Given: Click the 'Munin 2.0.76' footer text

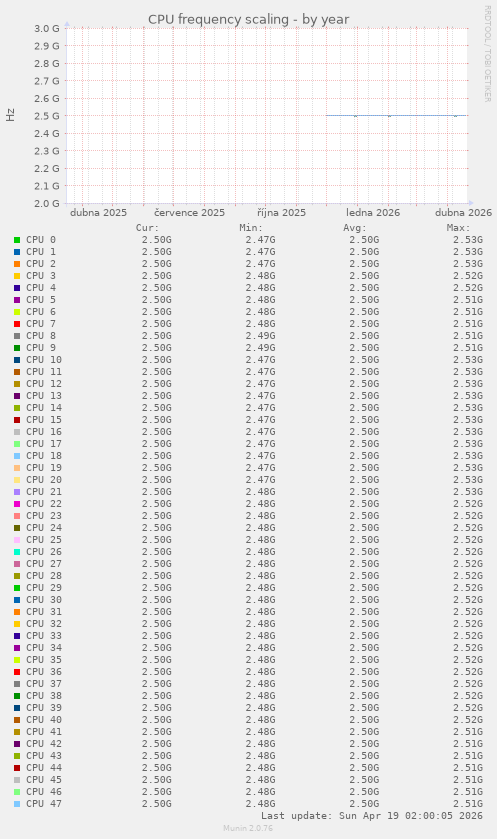Looking at the screenshot, I should (x=248, y=828).
